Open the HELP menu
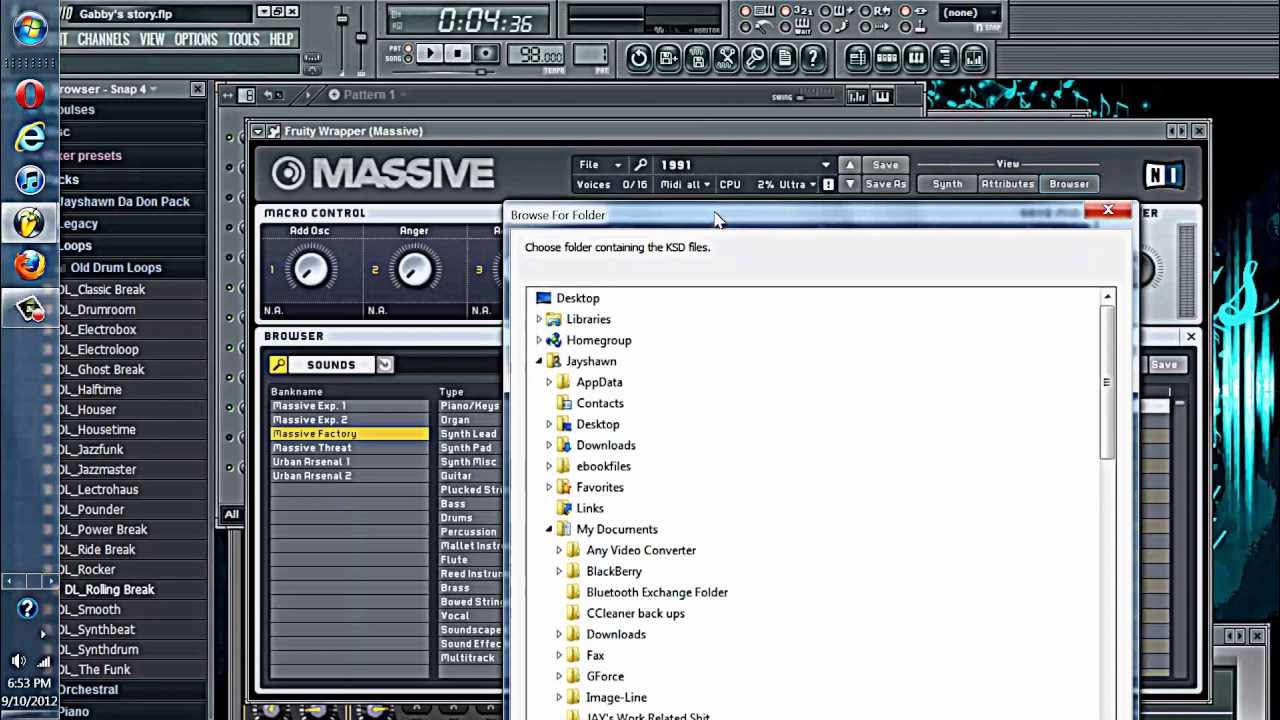This screenshot has width=1280, height=720. (x=281, y=39)
